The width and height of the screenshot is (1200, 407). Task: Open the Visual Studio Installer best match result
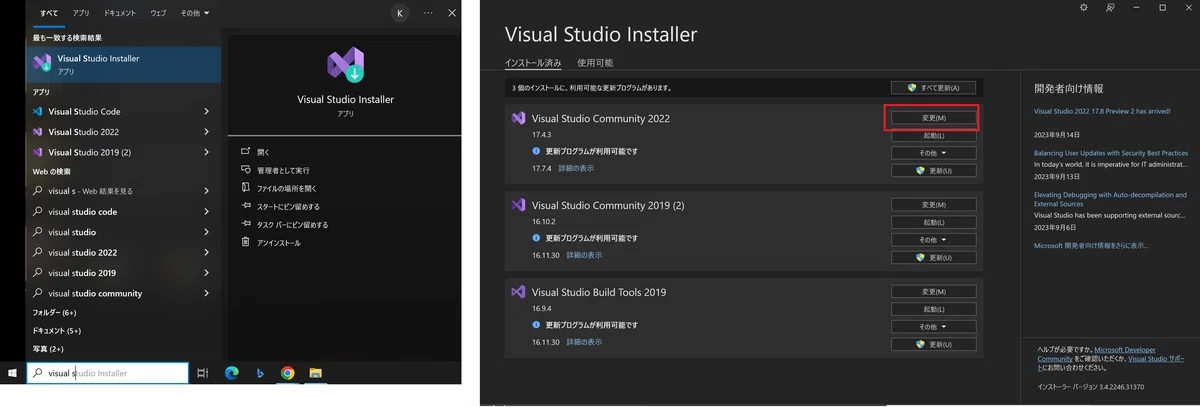(x=125, y=64)
